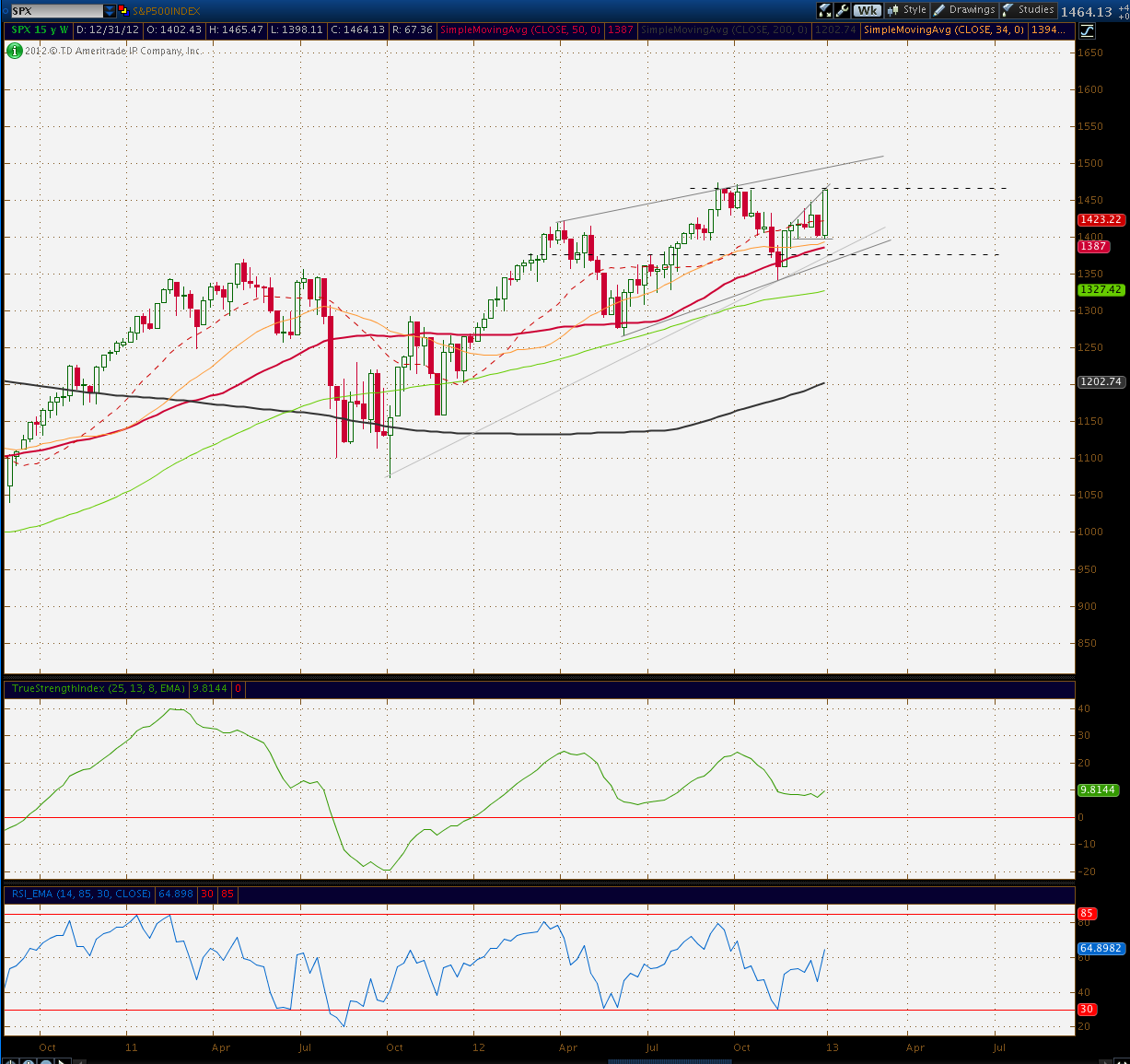Click the O: 1402.43 open value
1130x1064 pixels.
(x=172, y=30)
